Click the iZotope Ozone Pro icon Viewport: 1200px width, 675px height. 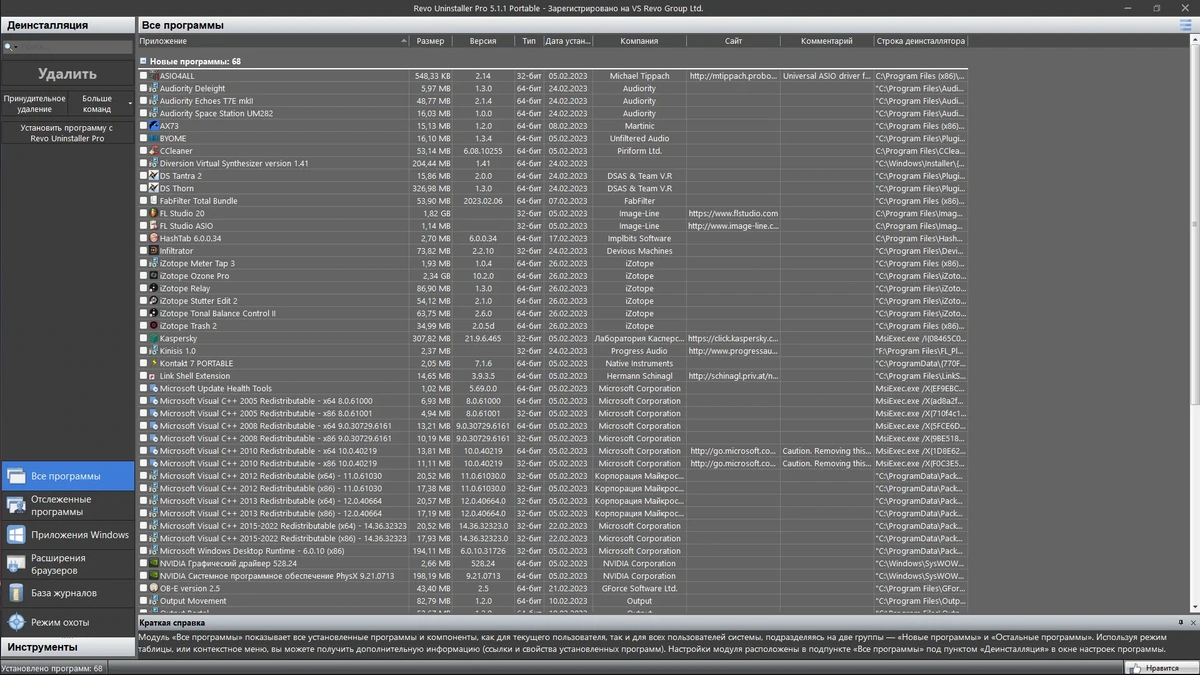[x=153, y=276]
